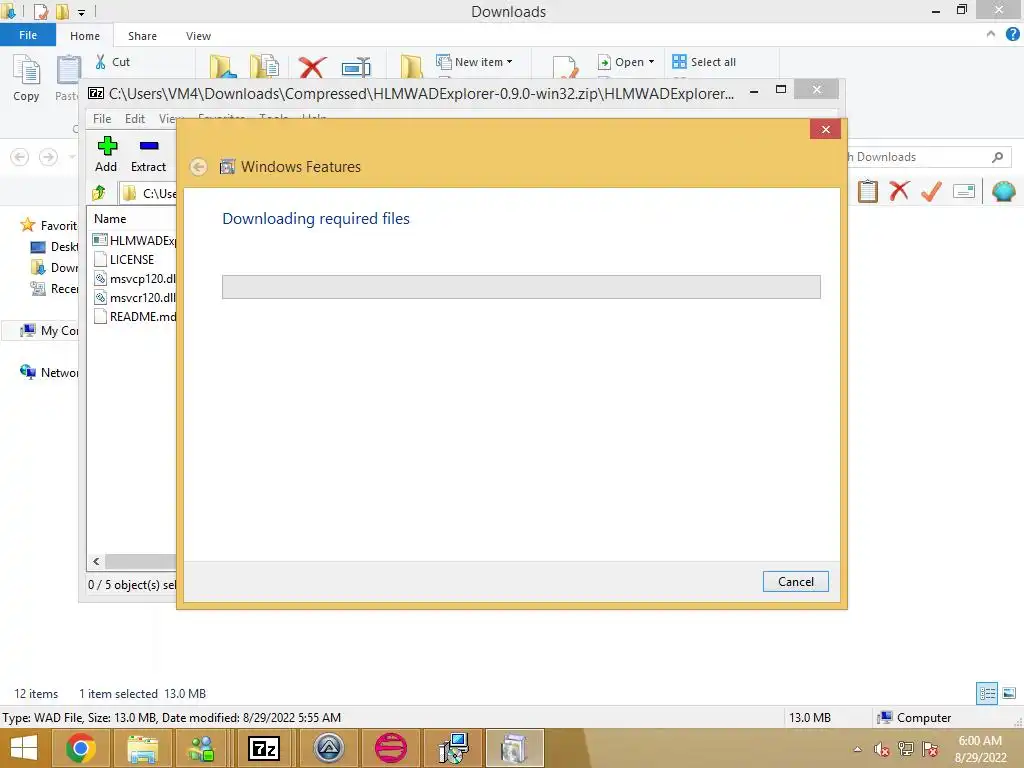Select the README.md file in 7-Zip

coord(134,317)
